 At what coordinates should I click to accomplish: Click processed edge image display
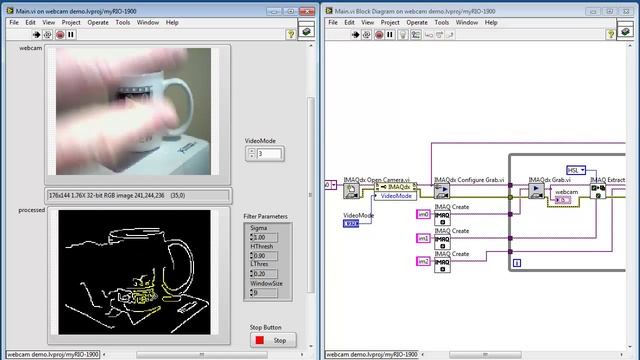point(134,272)
